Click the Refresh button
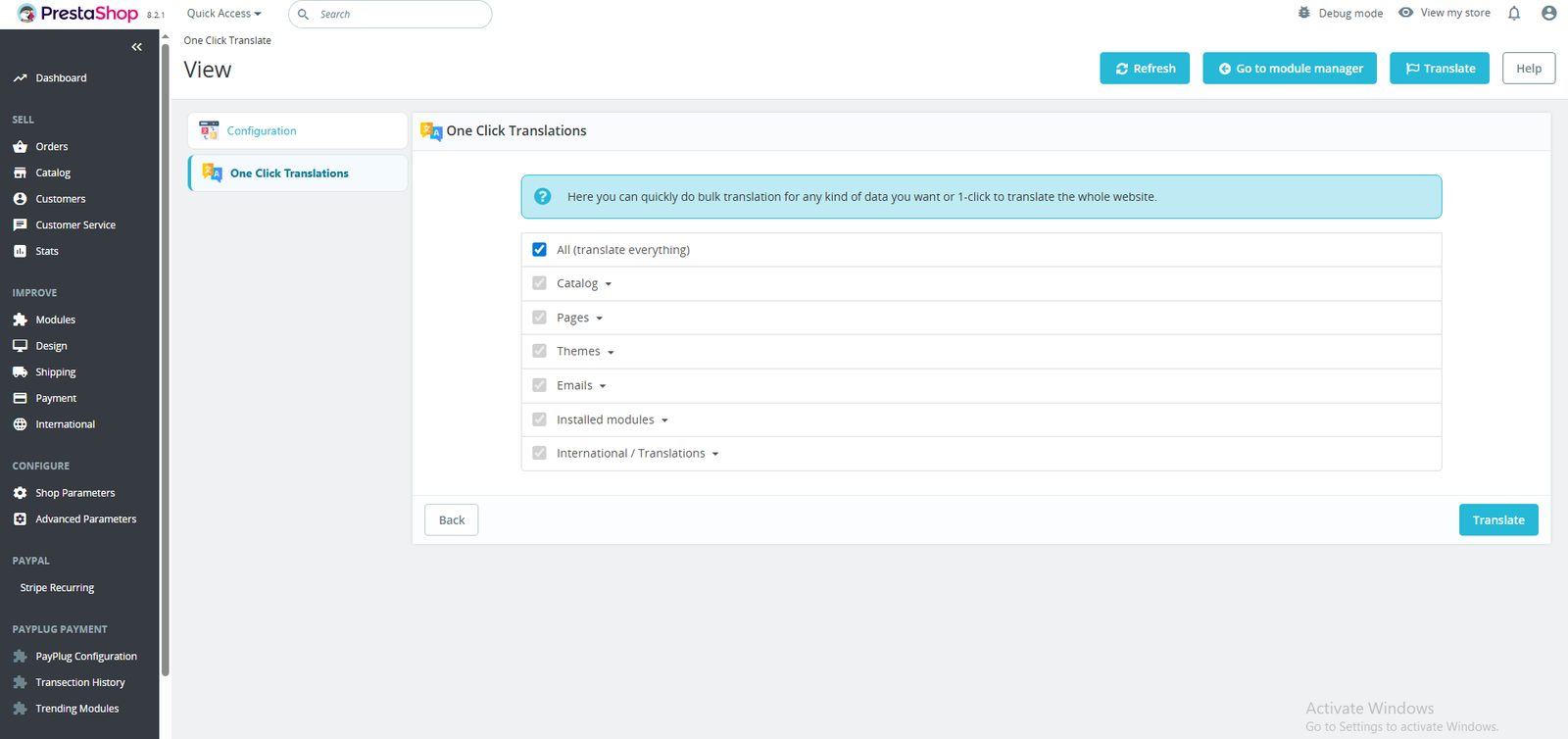The image size is (1568, 739). (1145, 69)
